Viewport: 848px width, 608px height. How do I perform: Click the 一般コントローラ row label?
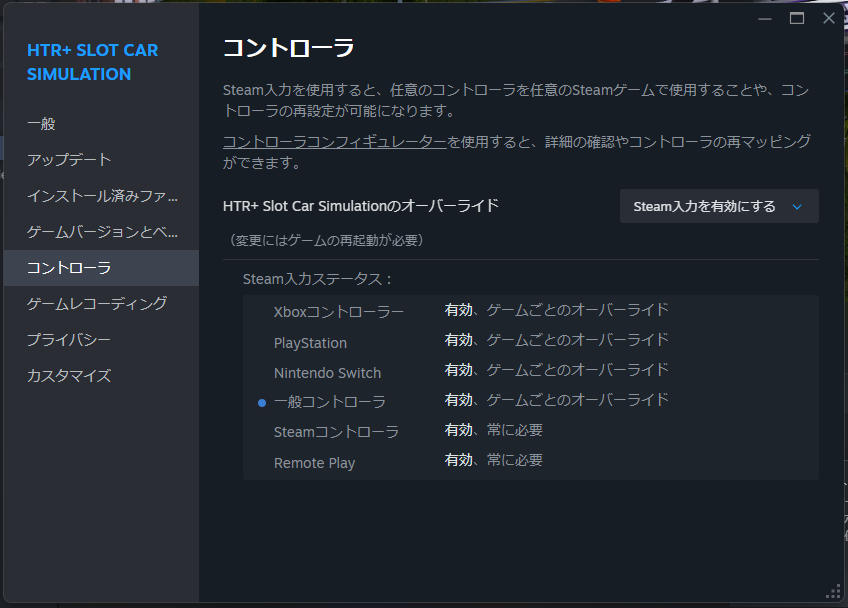pos(329,402)
